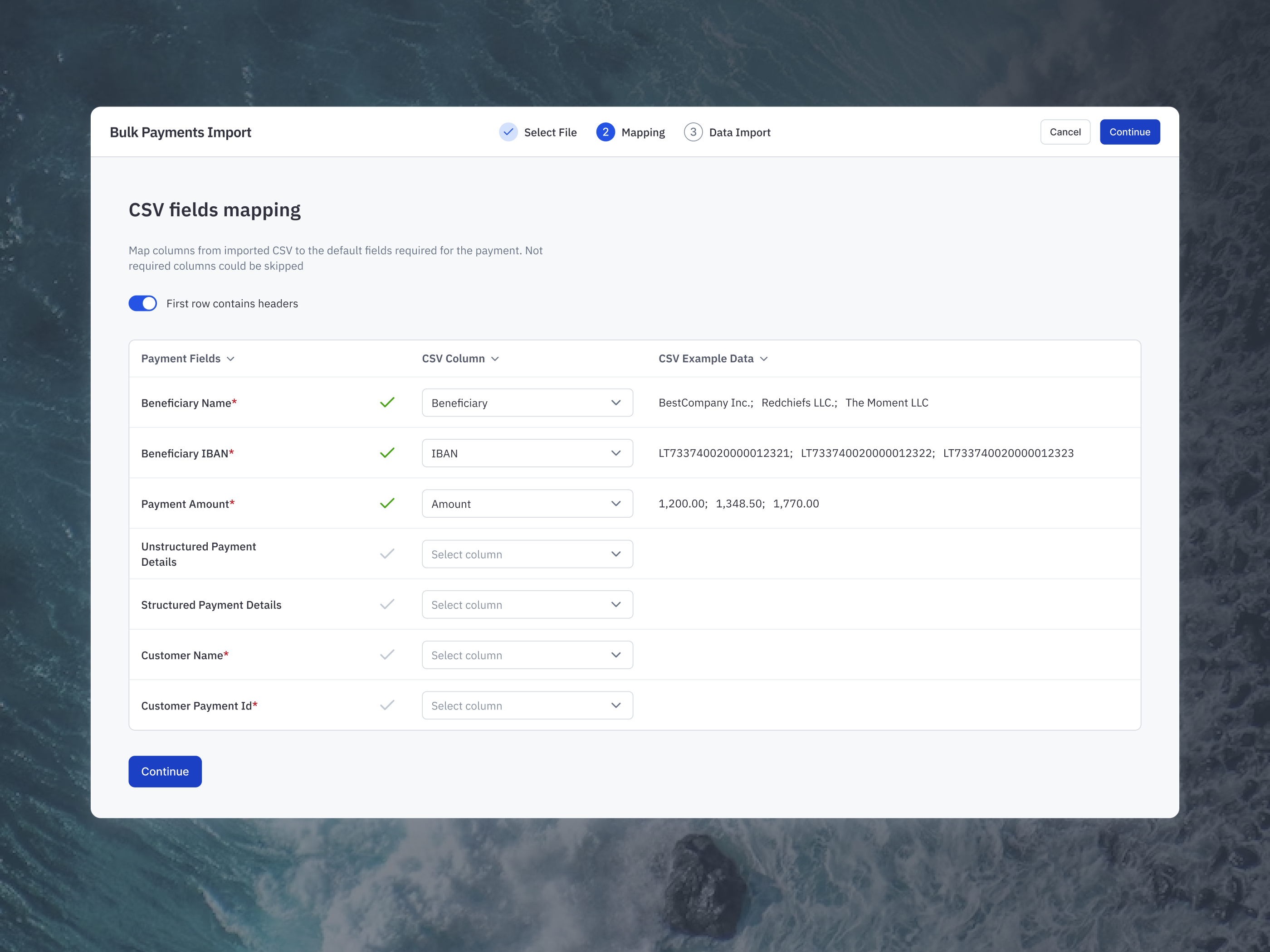
Task: Click the Cancel button
Action: coord(1065,131)
